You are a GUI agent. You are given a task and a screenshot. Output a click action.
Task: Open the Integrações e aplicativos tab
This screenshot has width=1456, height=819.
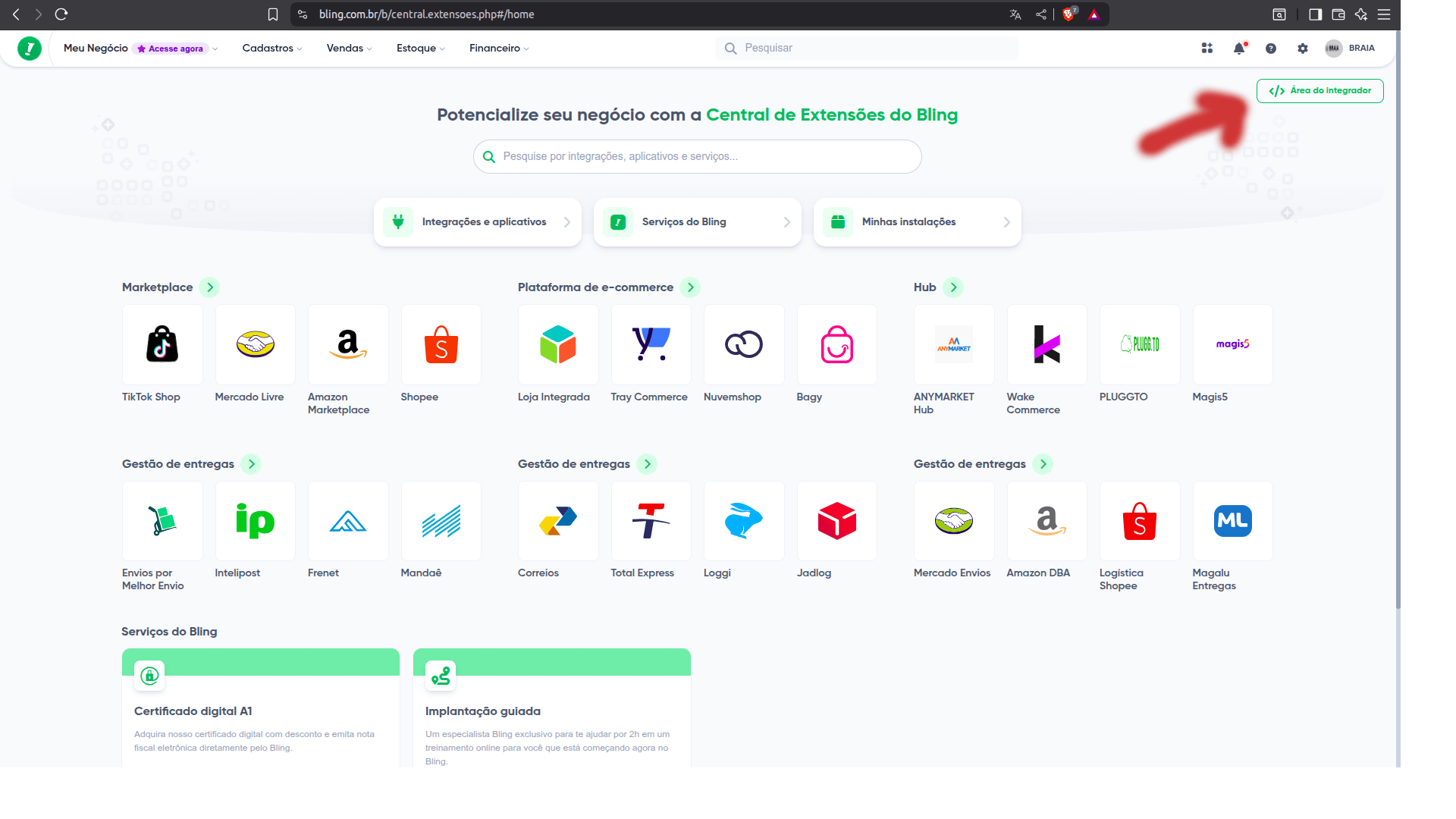point(478,222)
